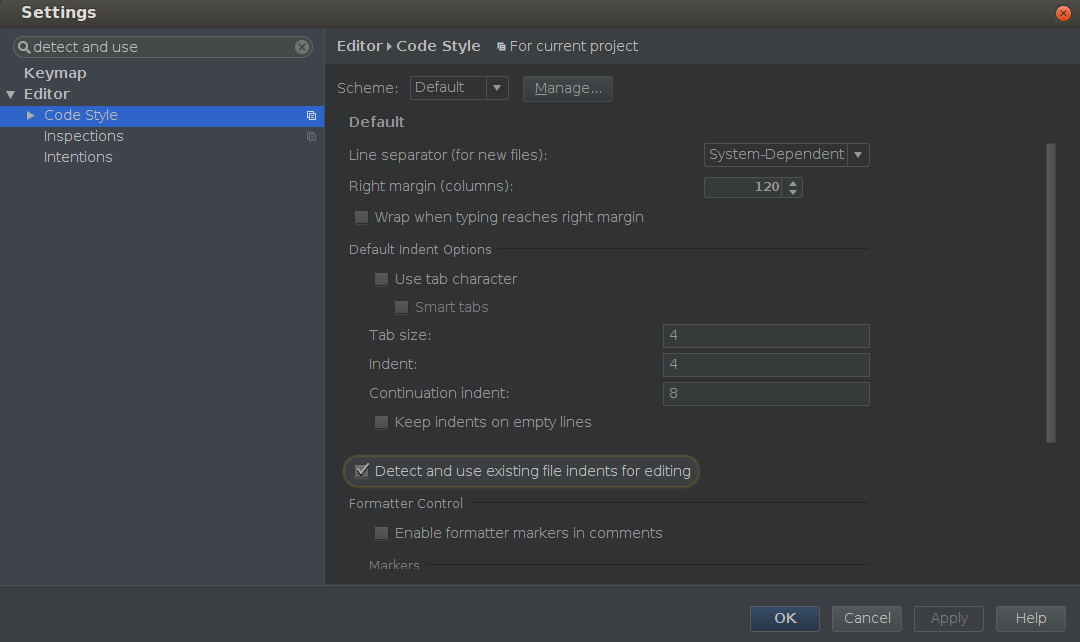The height and width of the screenshot is (642, 1080).
Task: Clear the settings search field
Action: pos(302,47)
